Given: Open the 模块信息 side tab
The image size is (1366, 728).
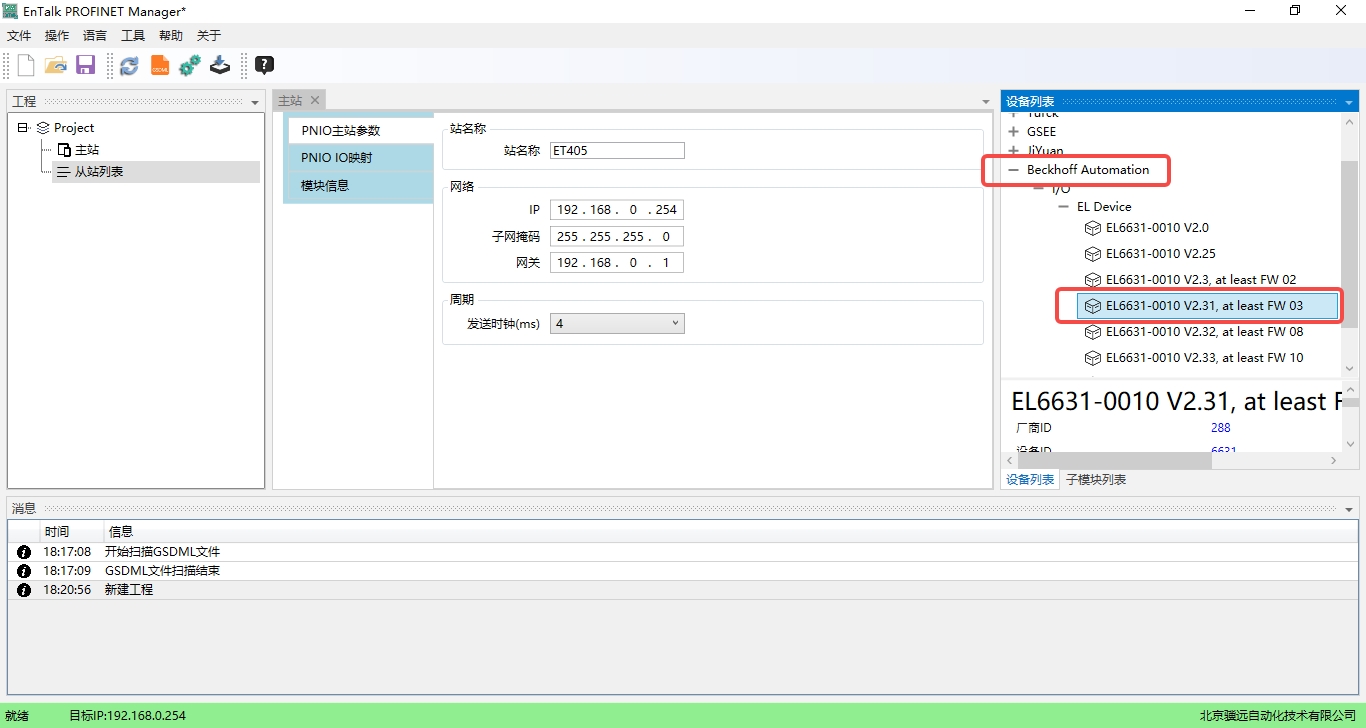Looking at the screenshot, I should pyautogui.click(x=325, y=185).
